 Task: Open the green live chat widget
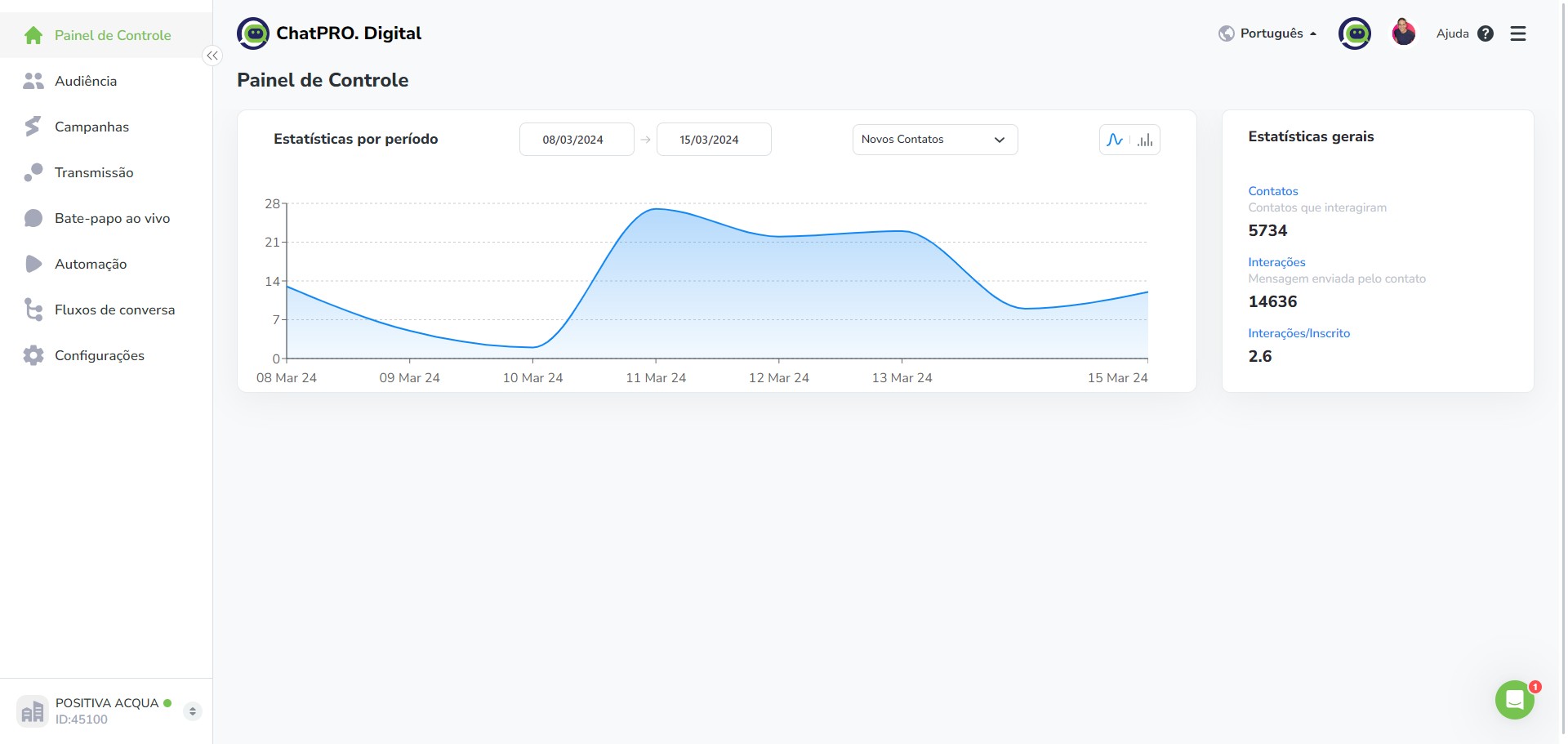1515,700
